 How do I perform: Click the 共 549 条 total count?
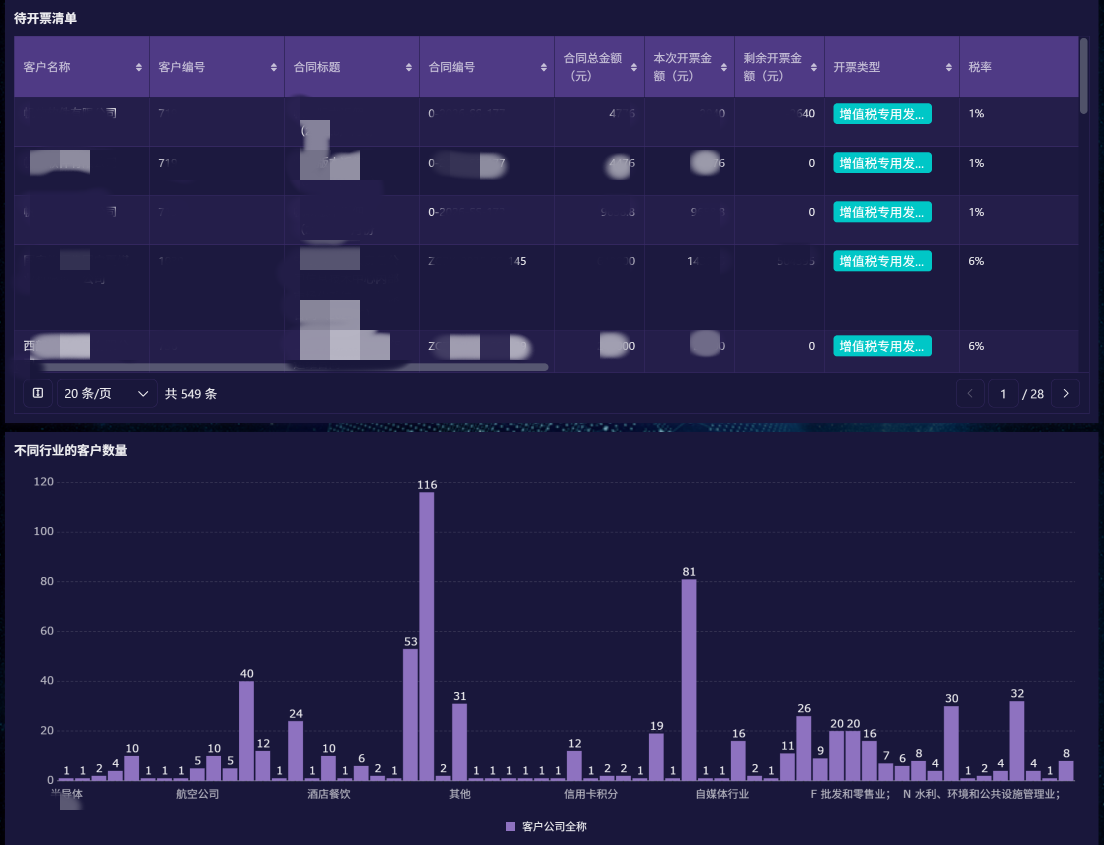pyautogui.click(x=191, y=394)
